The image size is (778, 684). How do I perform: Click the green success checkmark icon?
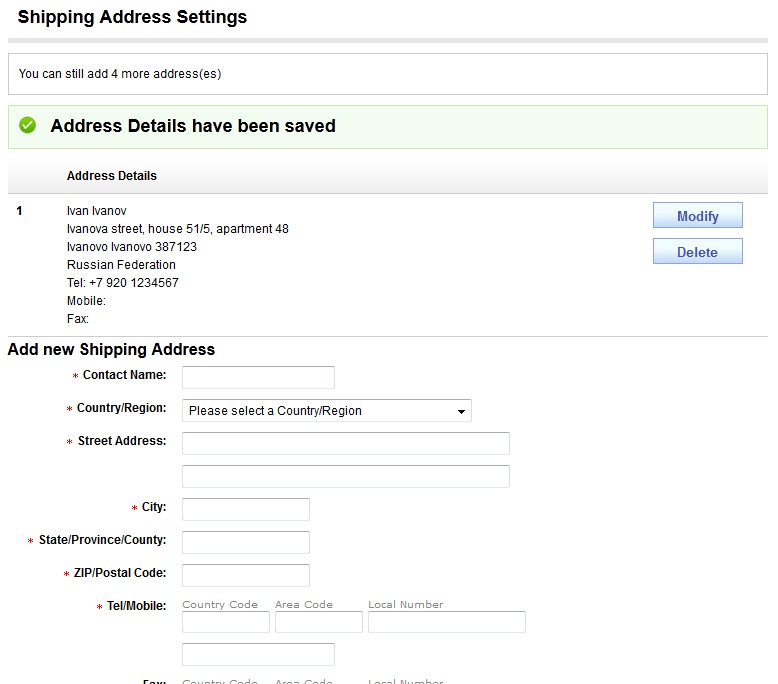pyautogui.click(x=28, y=126)
